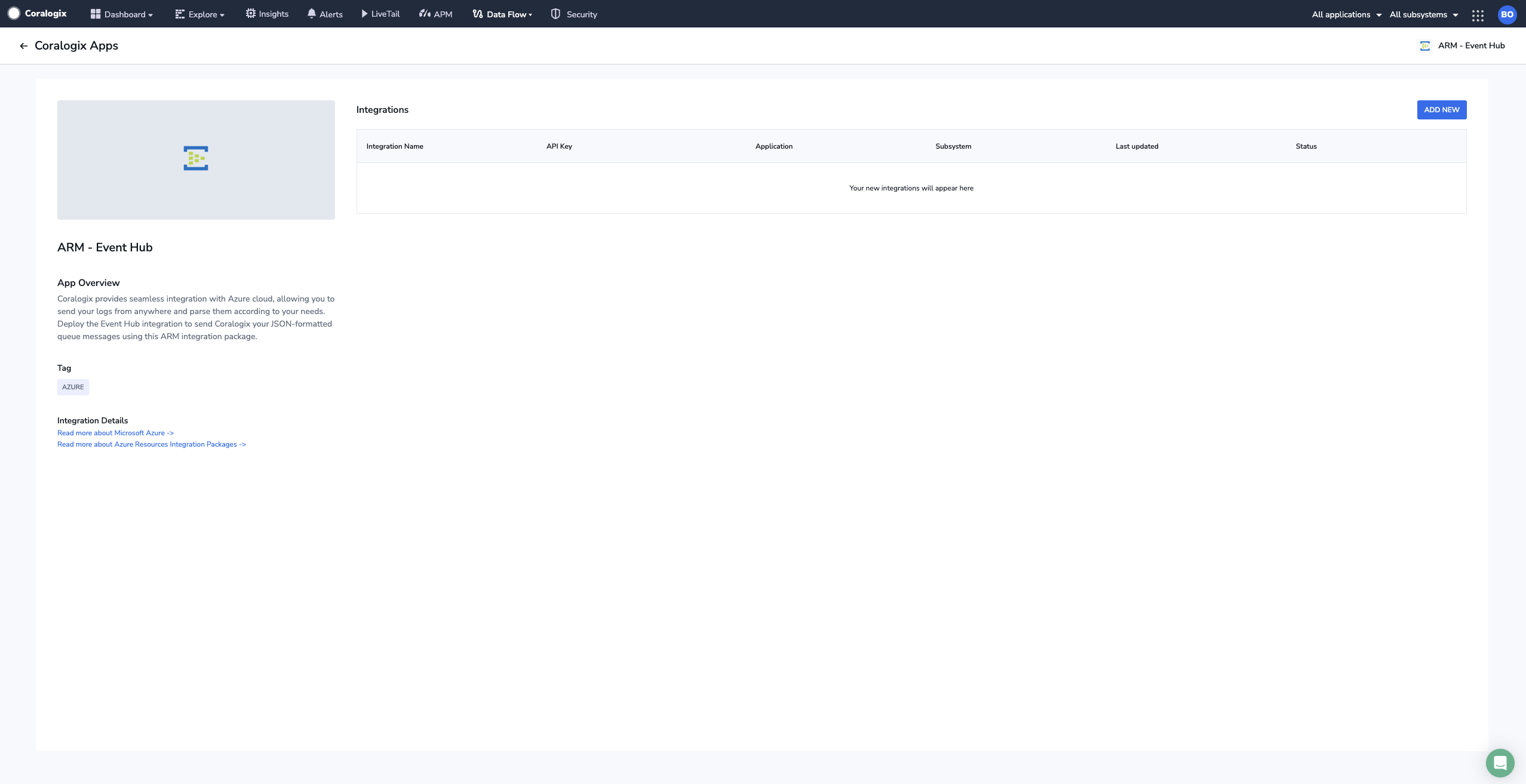Click the Explore icon in navbar
The image size is (1526, 784).
180,14
